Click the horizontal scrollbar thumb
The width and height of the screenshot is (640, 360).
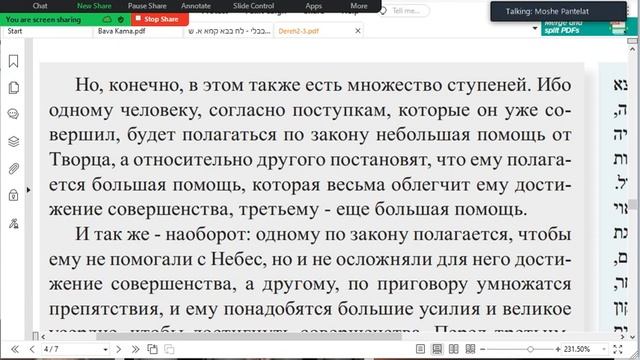(x=249, y=337)
